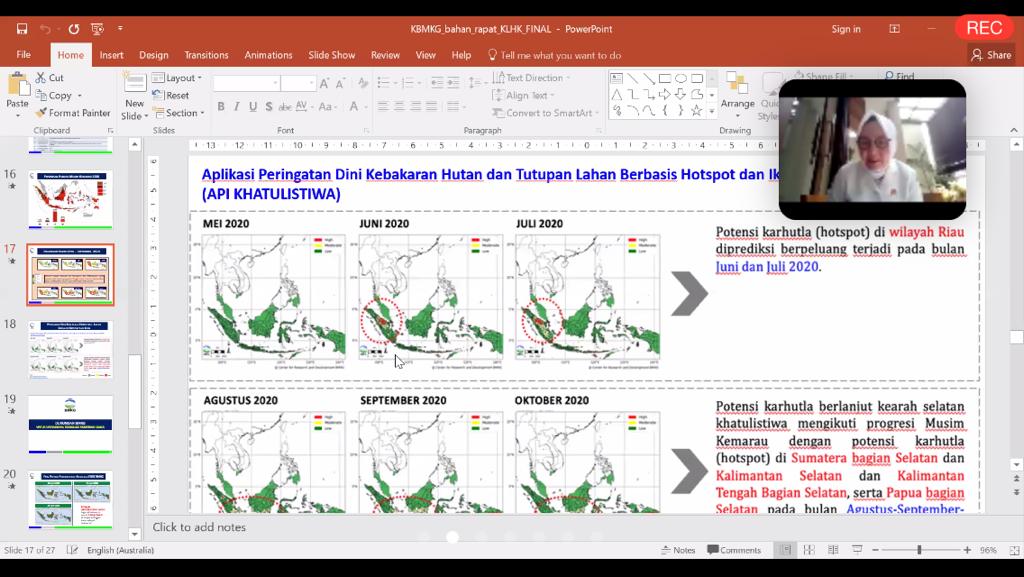This screenshot has height=577, width=1024.
Task: Toggle Normal view in status bar
Action: click(786, 550)
